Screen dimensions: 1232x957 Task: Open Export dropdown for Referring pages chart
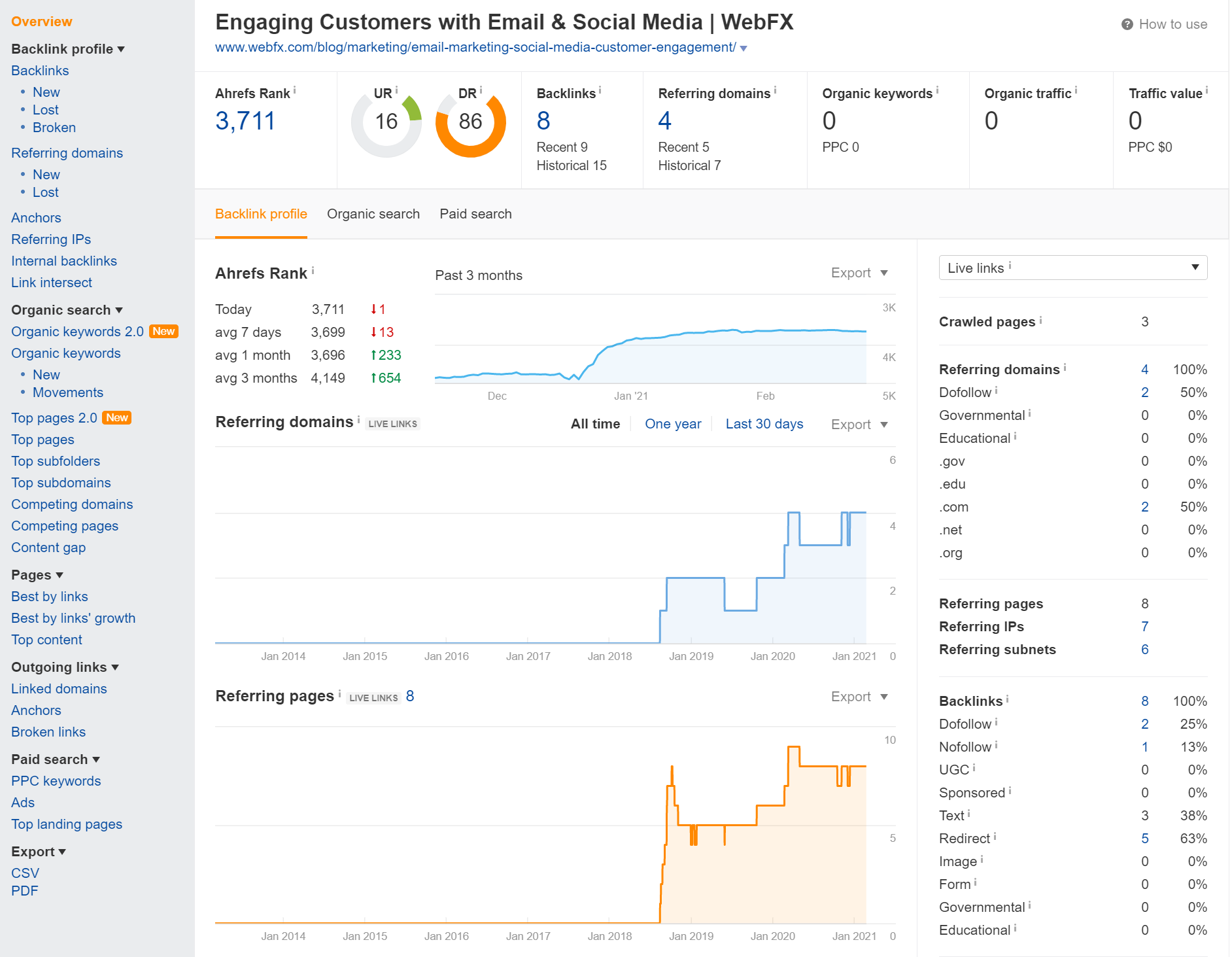859,697
